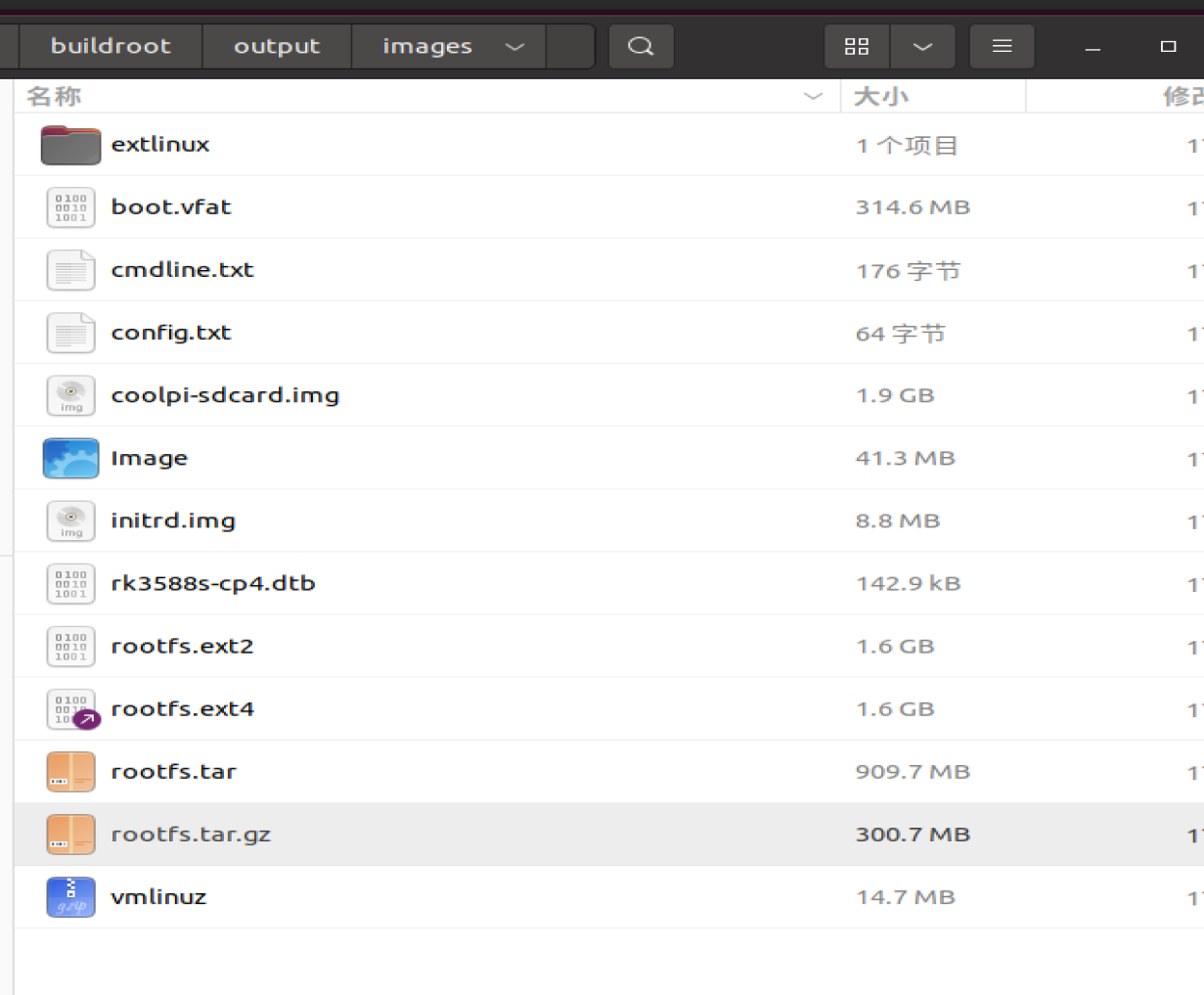
Task: Select the file name rootfs.ext2
Action: (x=182, y=646)
